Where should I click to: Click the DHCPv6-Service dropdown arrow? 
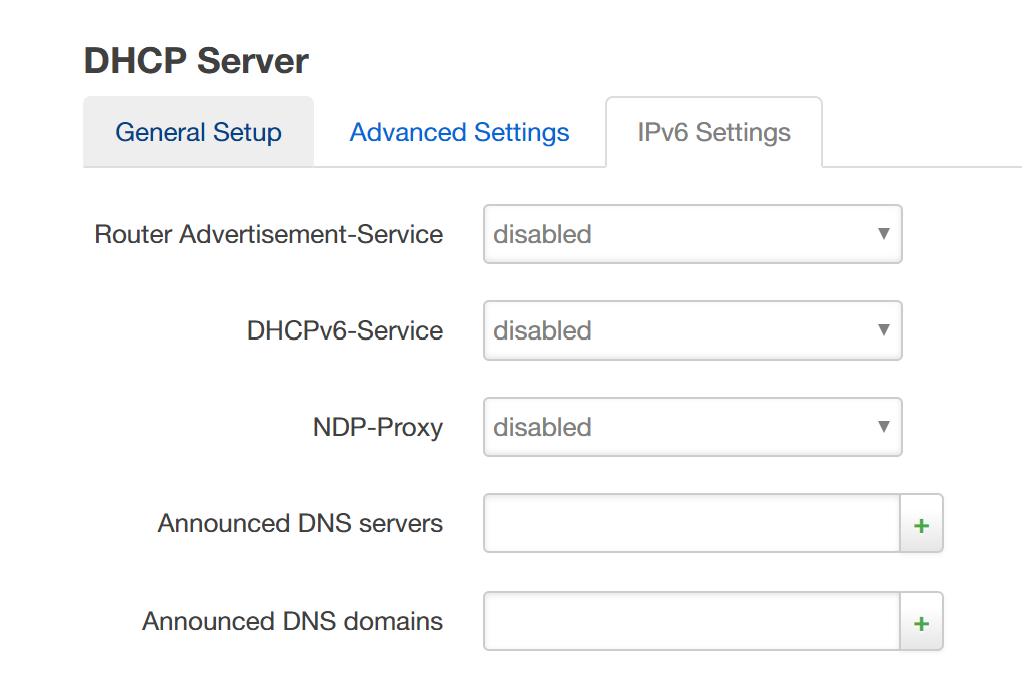[x=883, y=330]
